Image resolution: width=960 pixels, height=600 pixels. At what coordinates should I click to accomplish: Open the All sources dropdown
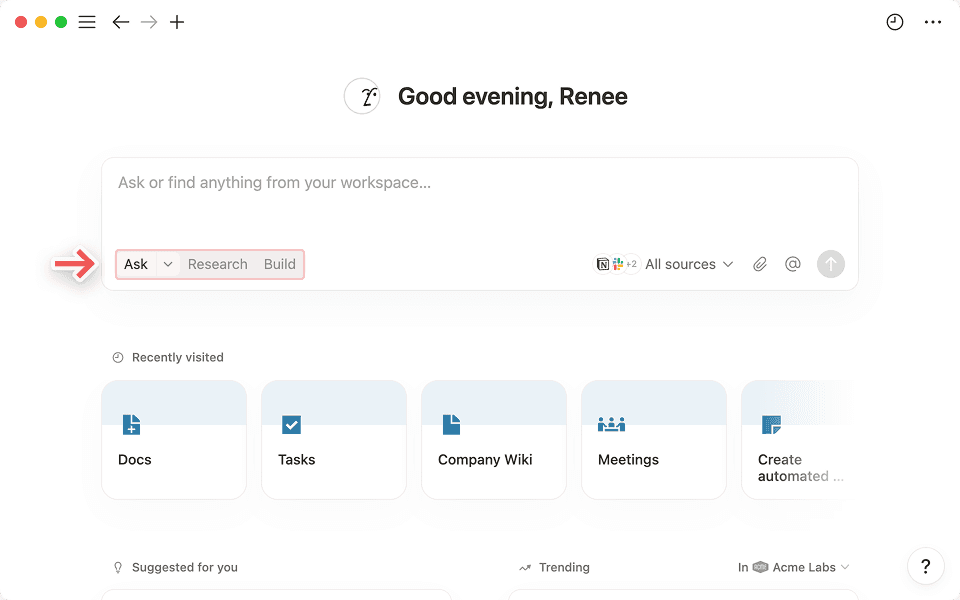687,264
